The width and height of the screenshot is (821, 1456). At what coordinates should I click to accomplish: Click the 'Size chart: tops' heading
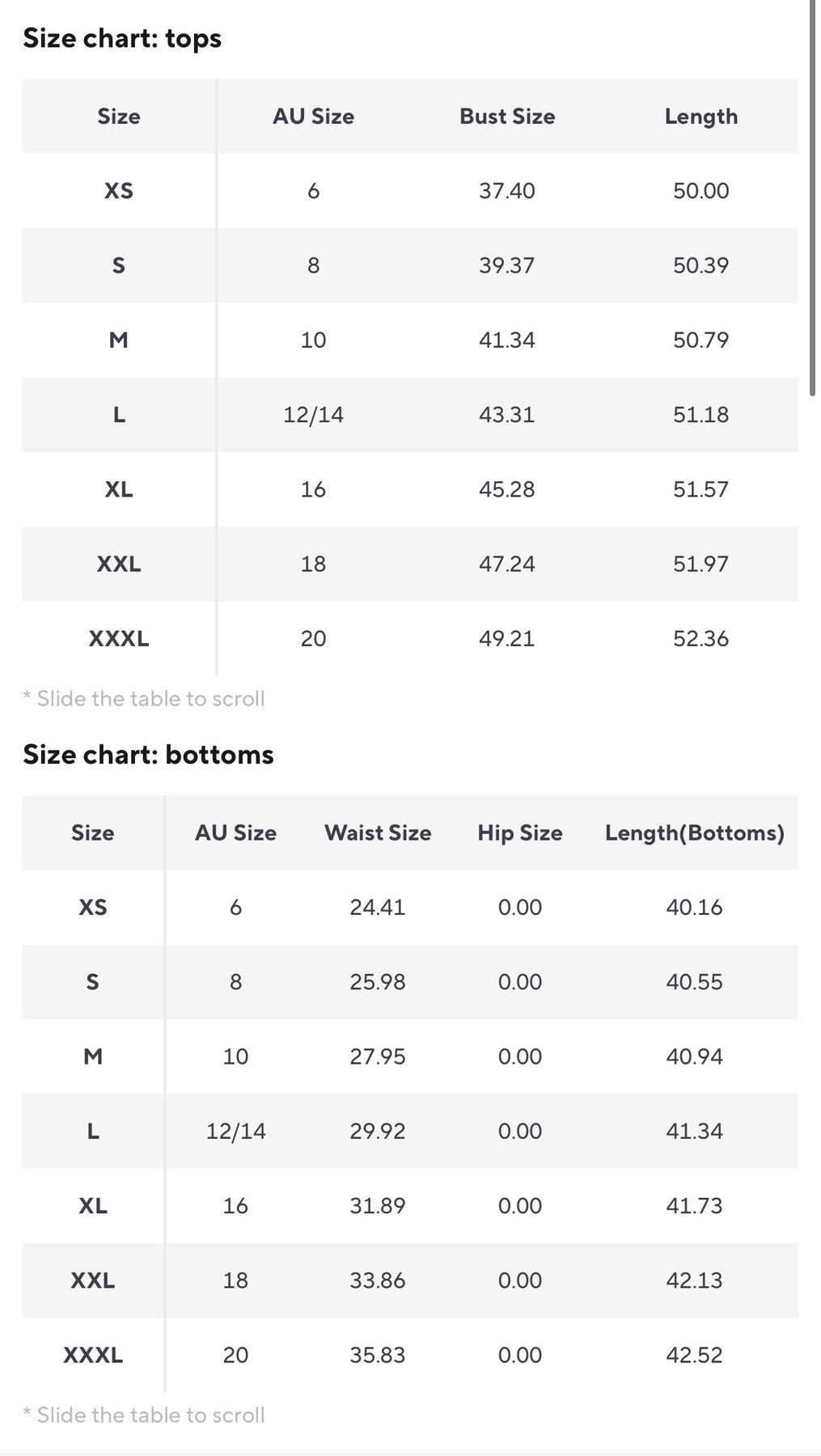pos(122,38)
